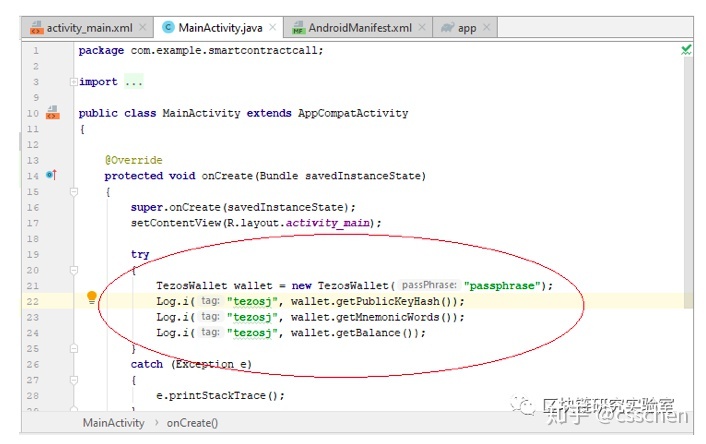Click line number 22 in the gutter
The width and height of the screenshot is (706, 444).
[32, 301]
